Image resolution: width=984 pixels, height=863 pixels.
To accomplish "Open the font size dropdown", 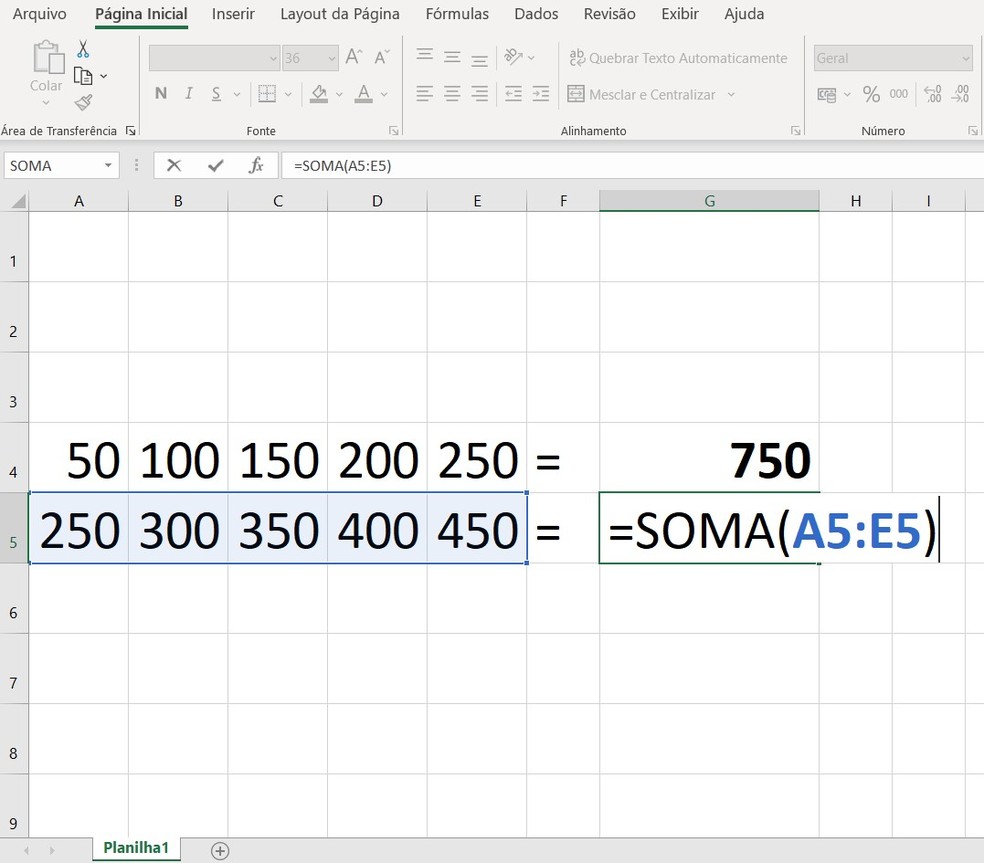I will pos(331,57).
